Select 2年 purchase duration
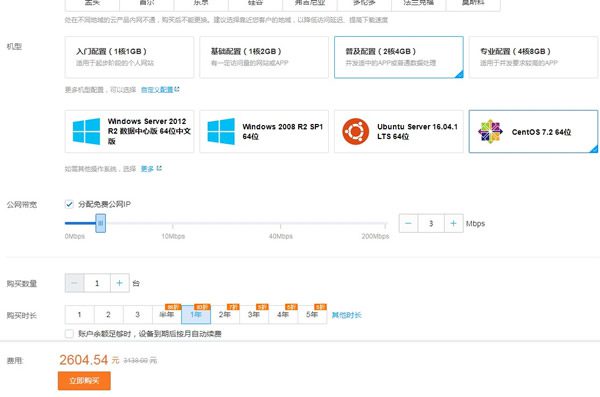 pos(225,315)
